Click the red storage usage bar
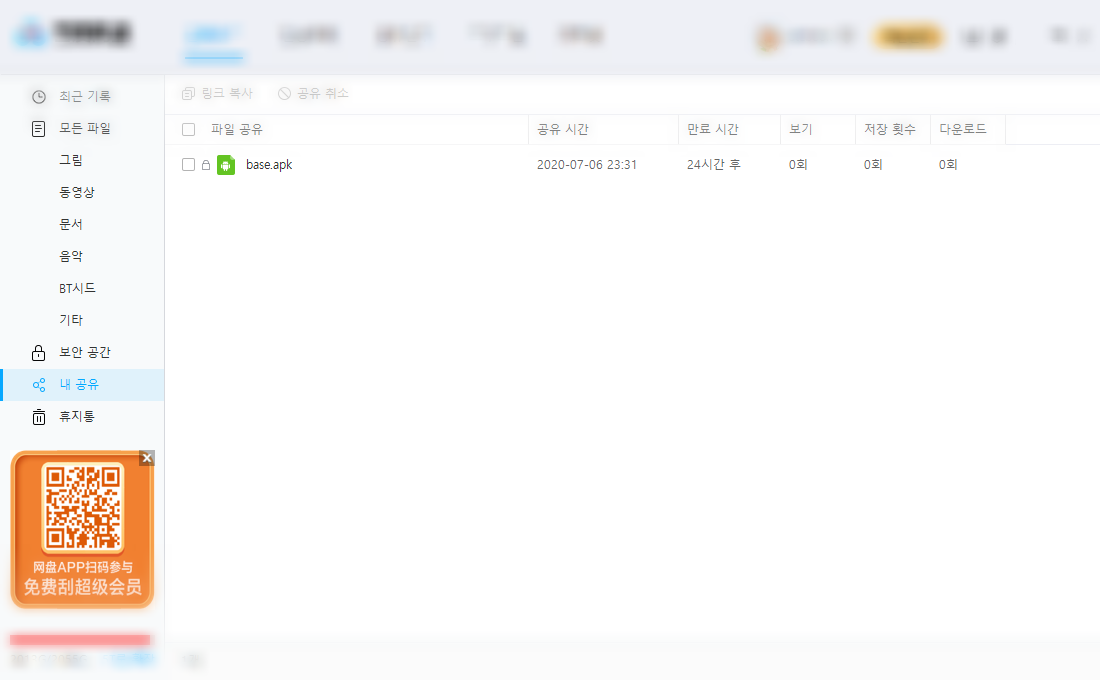This screenshot has width=1100, height=680. point(80,640)
